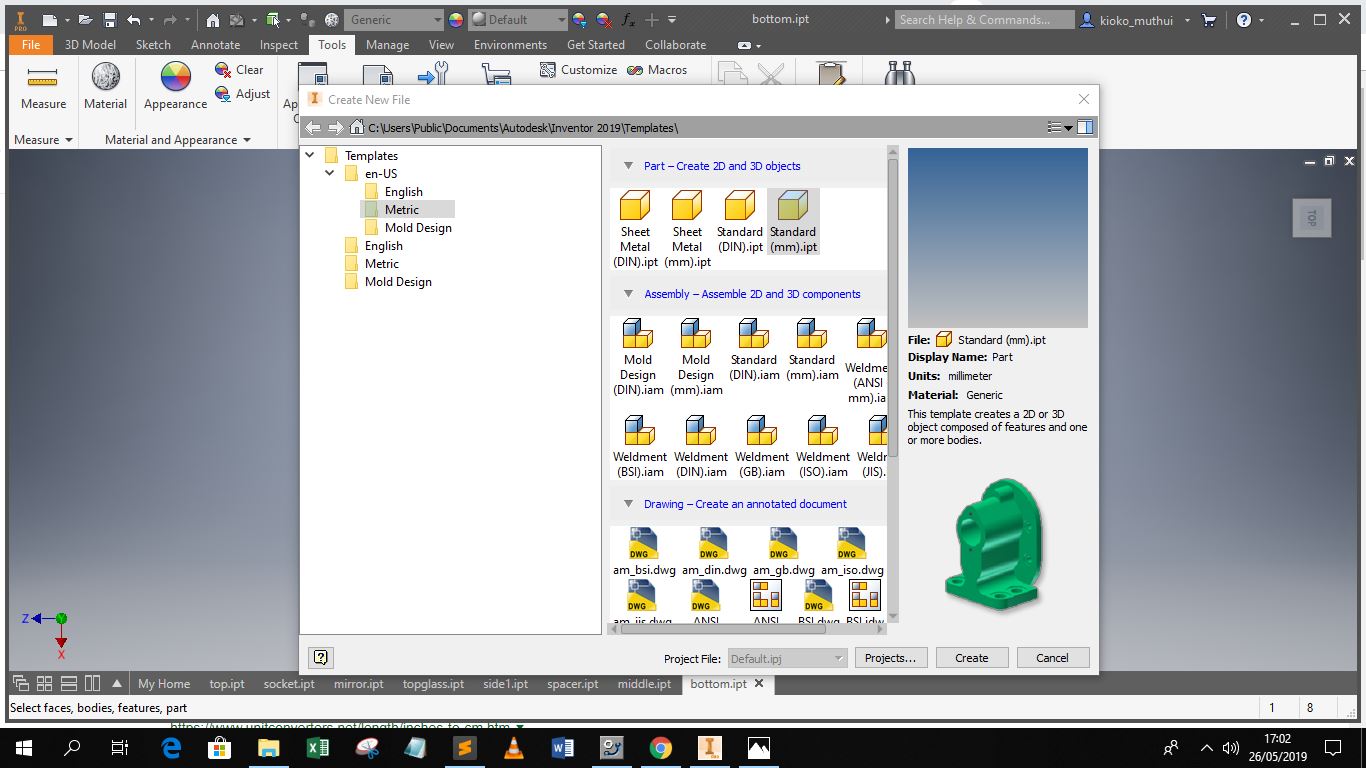
Task: Click the home icon in the templates path bar
Action: (356, 128)
